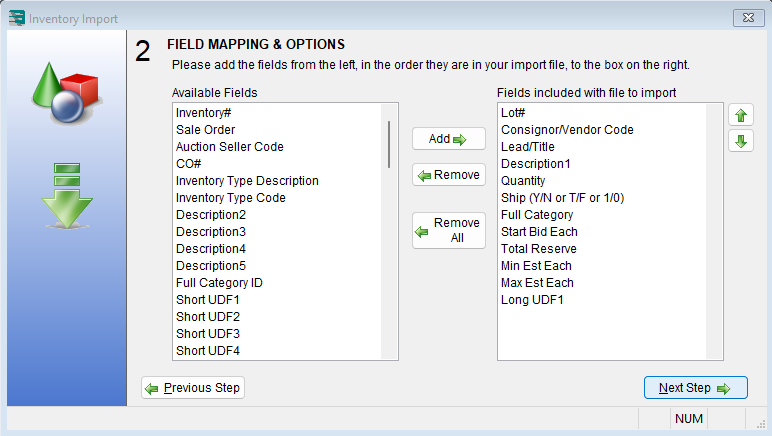Click the move field up arrow icon

740,116
